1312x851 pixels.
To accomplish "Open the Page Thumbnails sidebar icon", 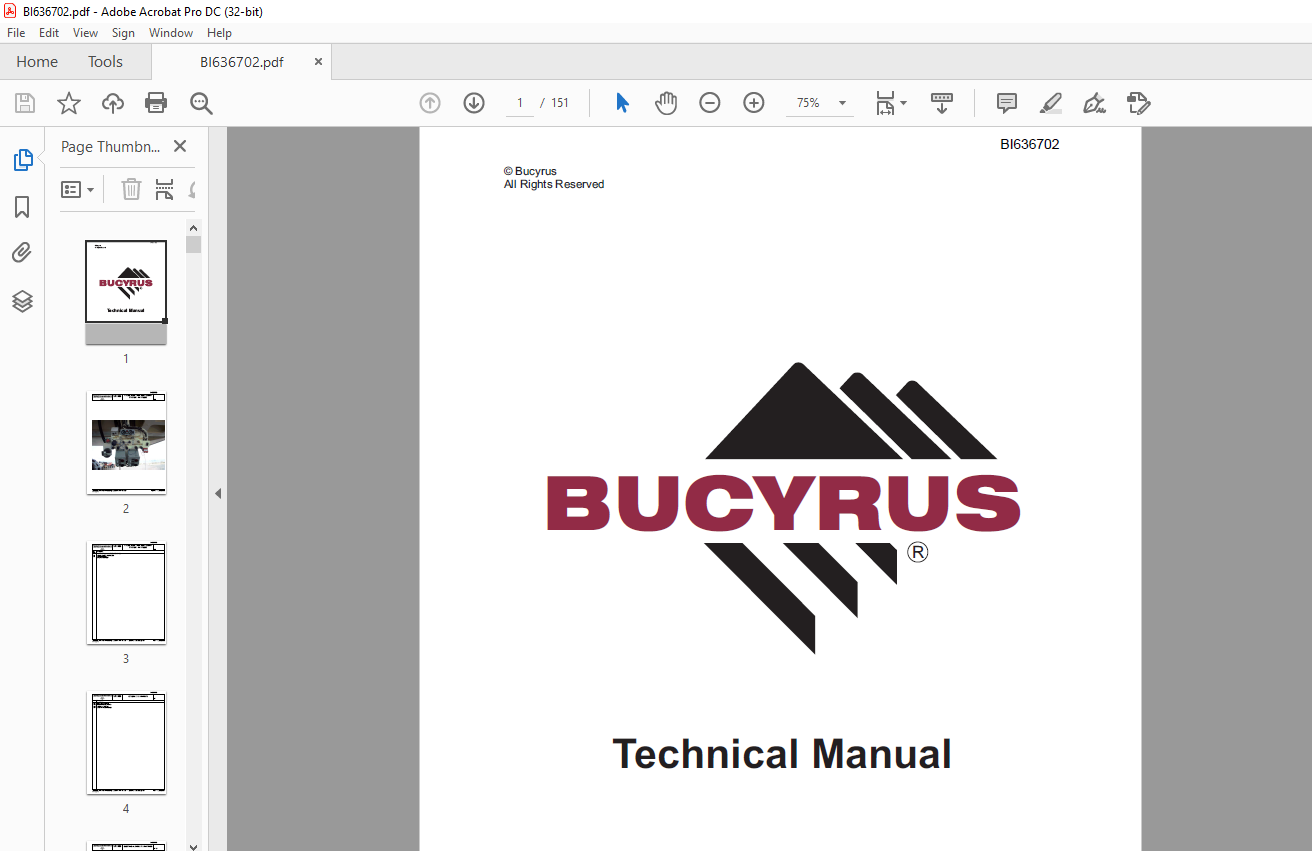I will pyautogui.click(x=22, y=160).
